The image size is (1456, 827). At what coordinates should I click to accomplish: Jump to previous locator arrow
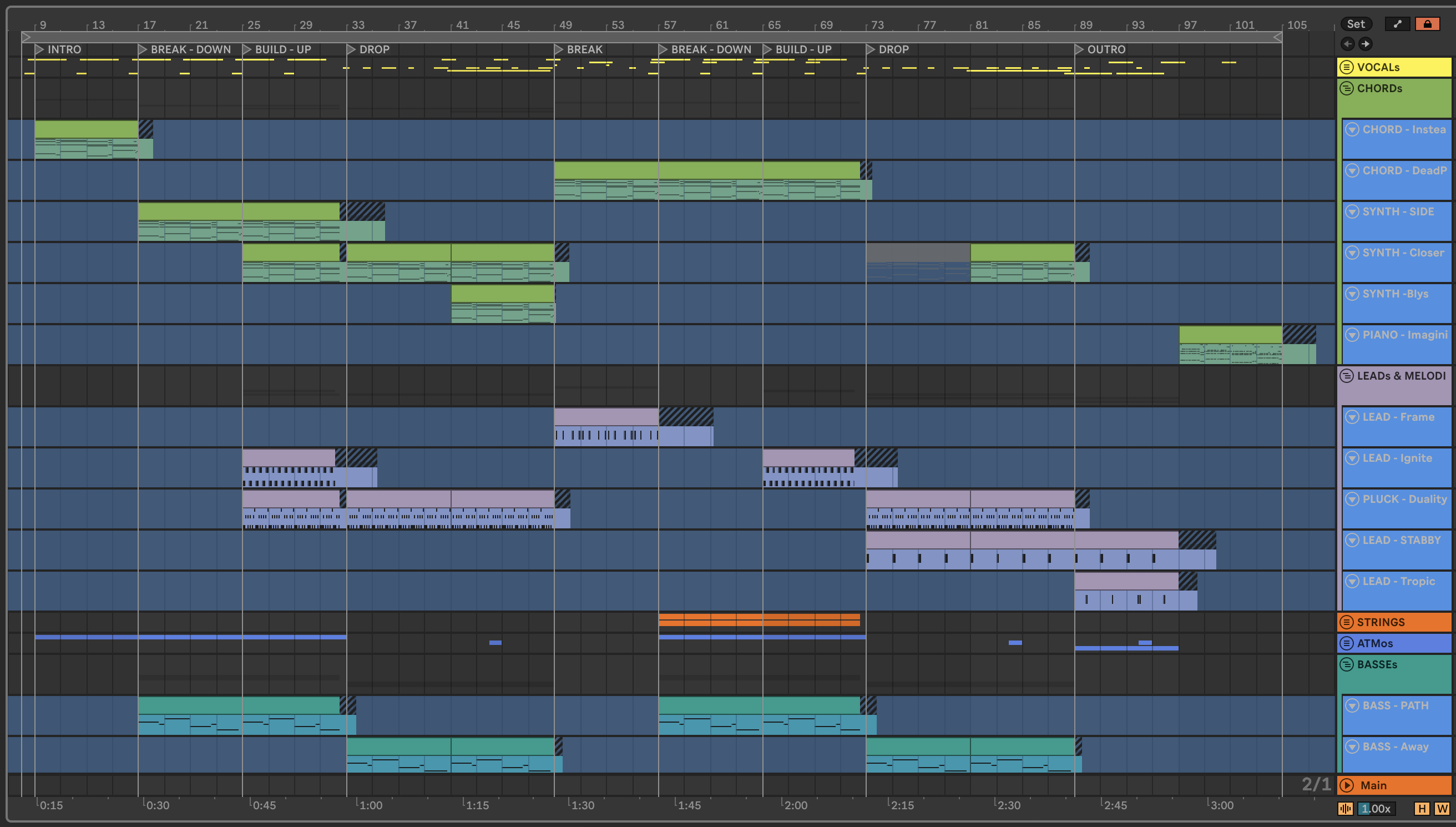1348,44
